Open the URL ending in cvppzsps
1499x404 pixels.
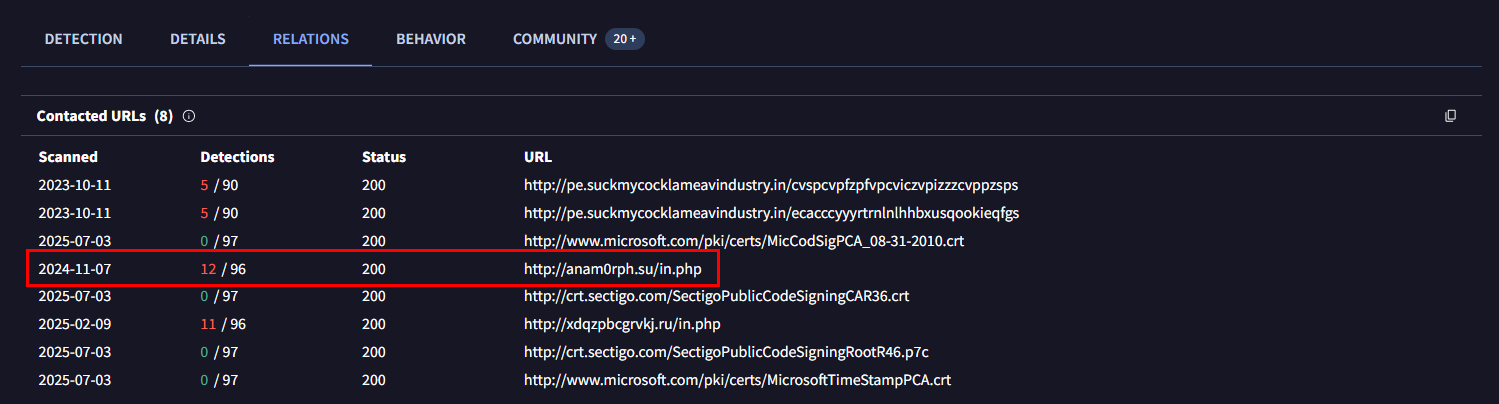click(771, 186)
